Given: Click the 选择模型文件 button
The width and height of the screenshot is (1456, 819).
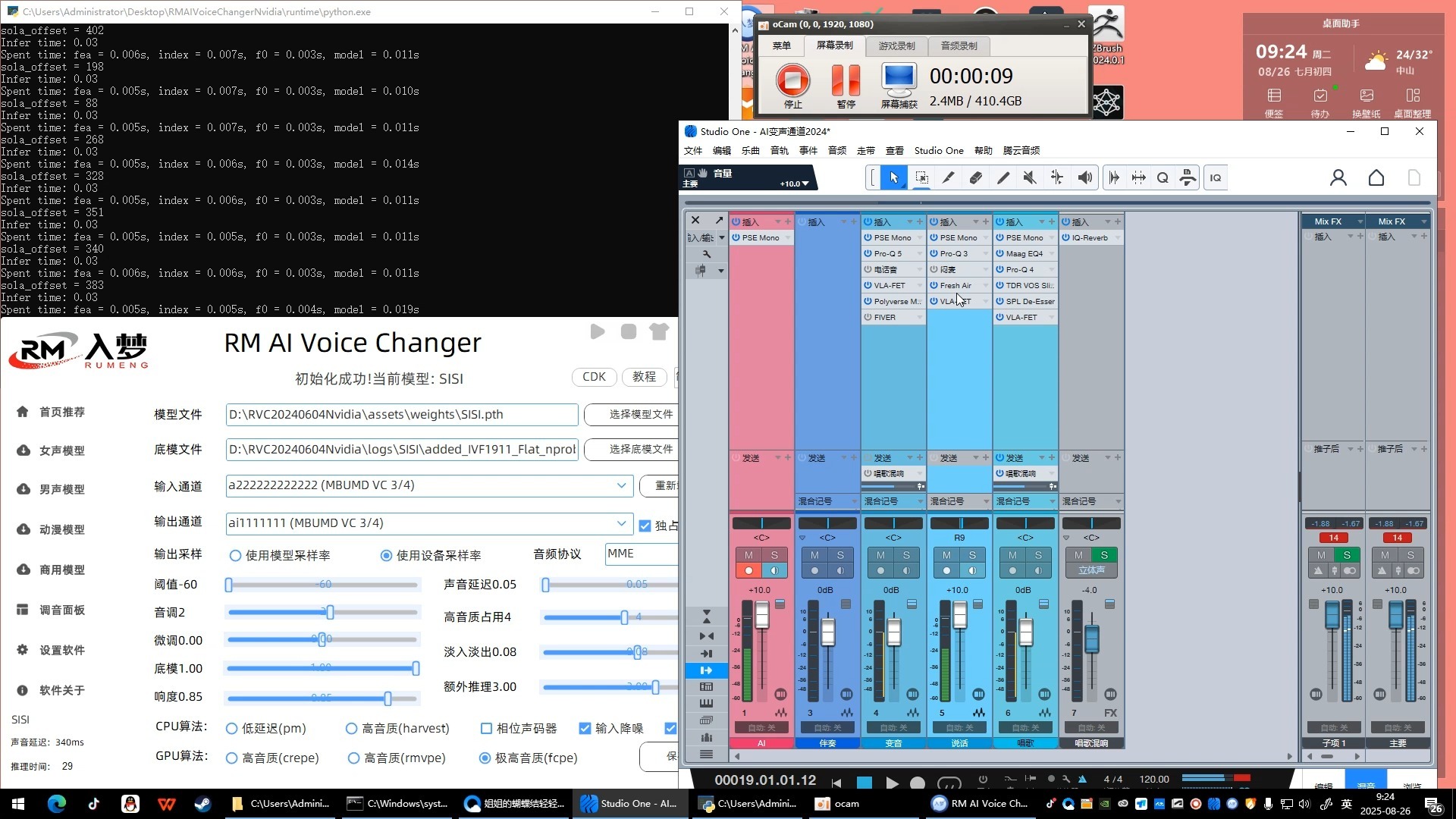Looking at the screenshot, I should (x=632, y=414).
